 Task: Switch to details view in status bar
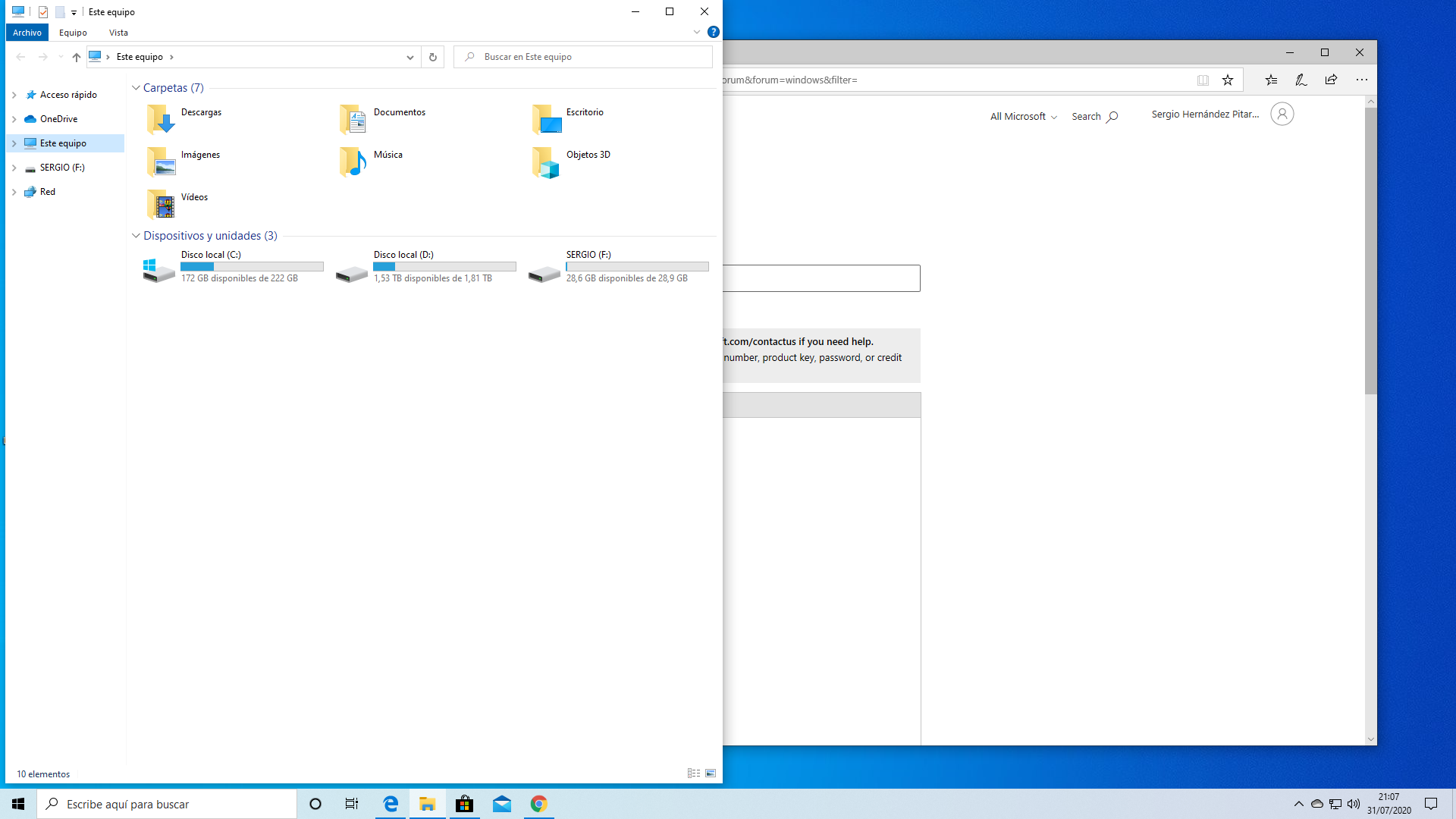coord(693,773)
